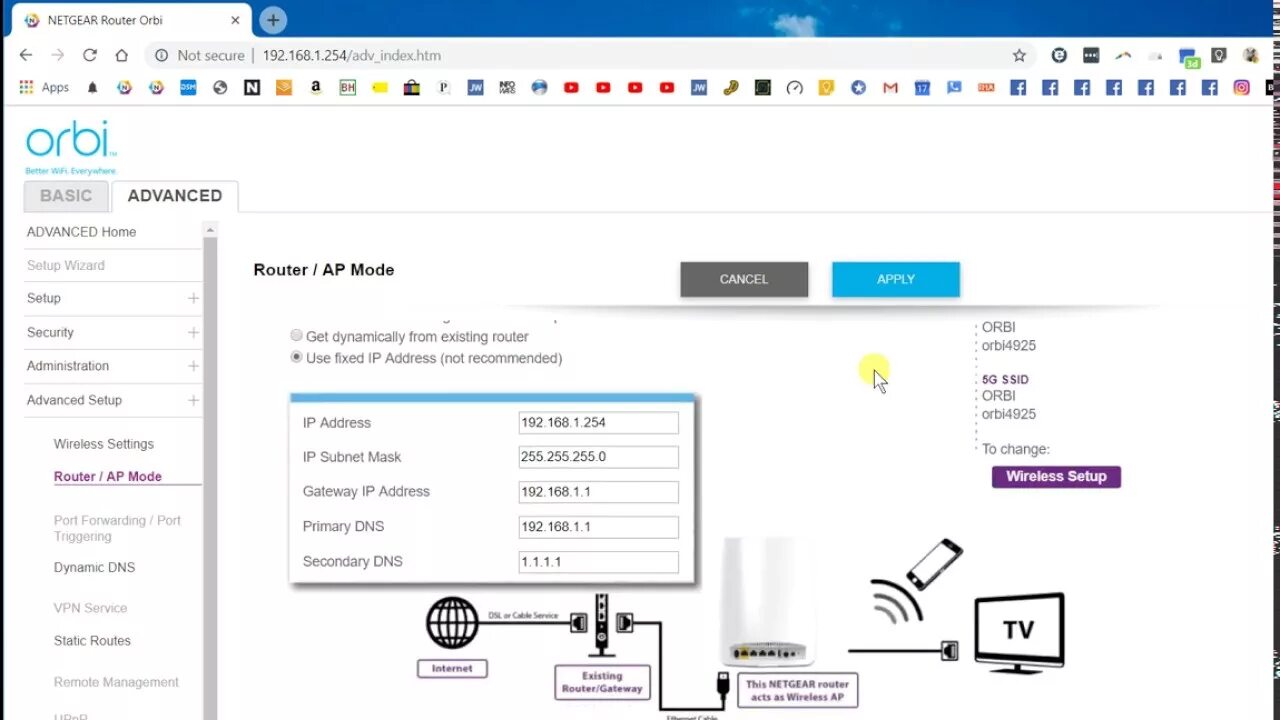Open the Google Keep lightbulb bookmark
1280x720 pixels.
pyautogui.click(x=826, y=88)
